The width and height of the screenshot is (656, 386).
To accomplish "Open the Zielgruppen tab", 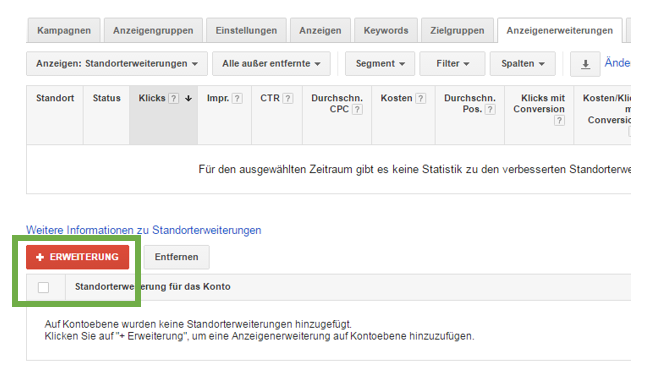I will (x=457, y=30).
